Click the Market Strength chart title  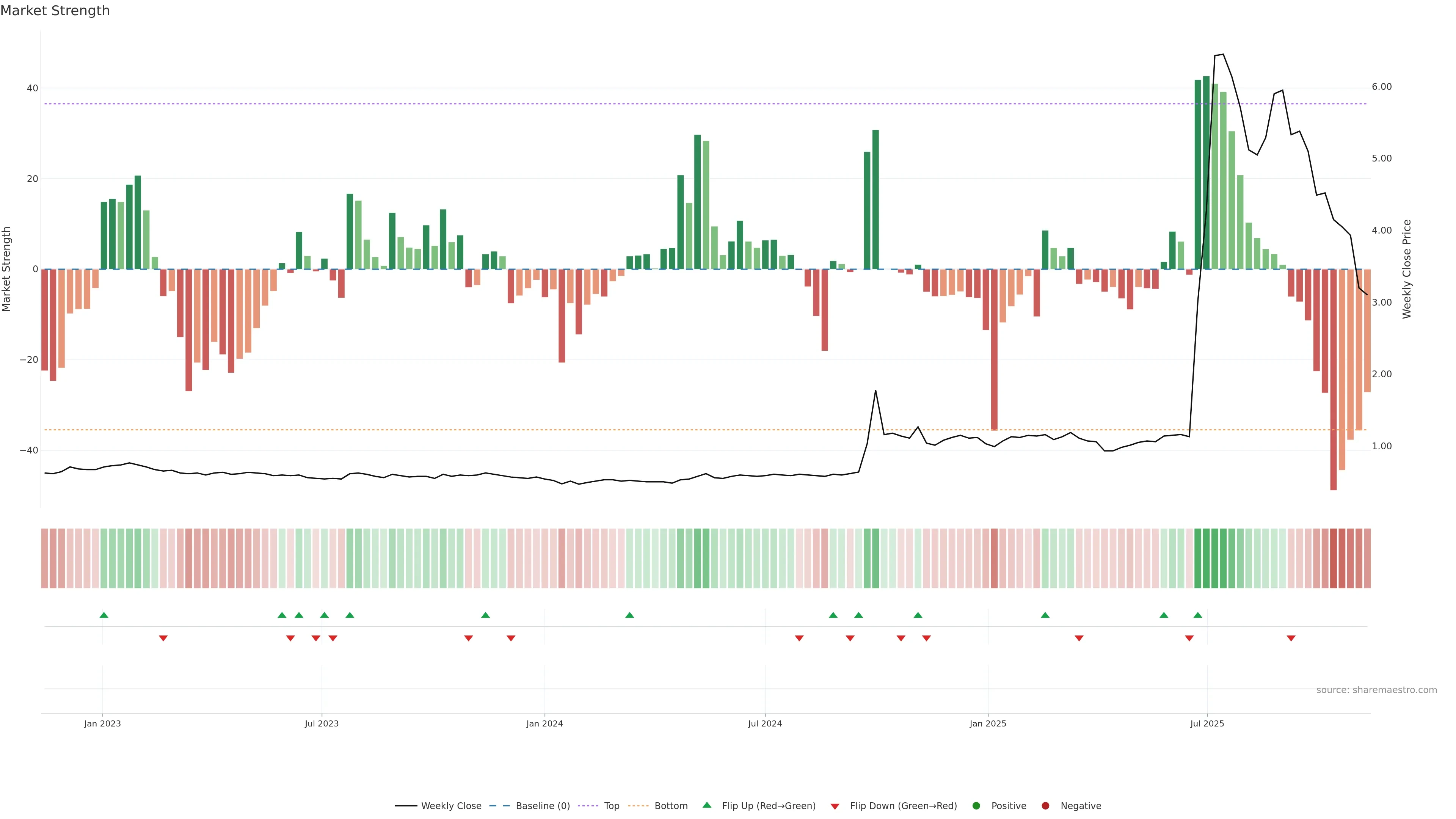coord(55,11)
